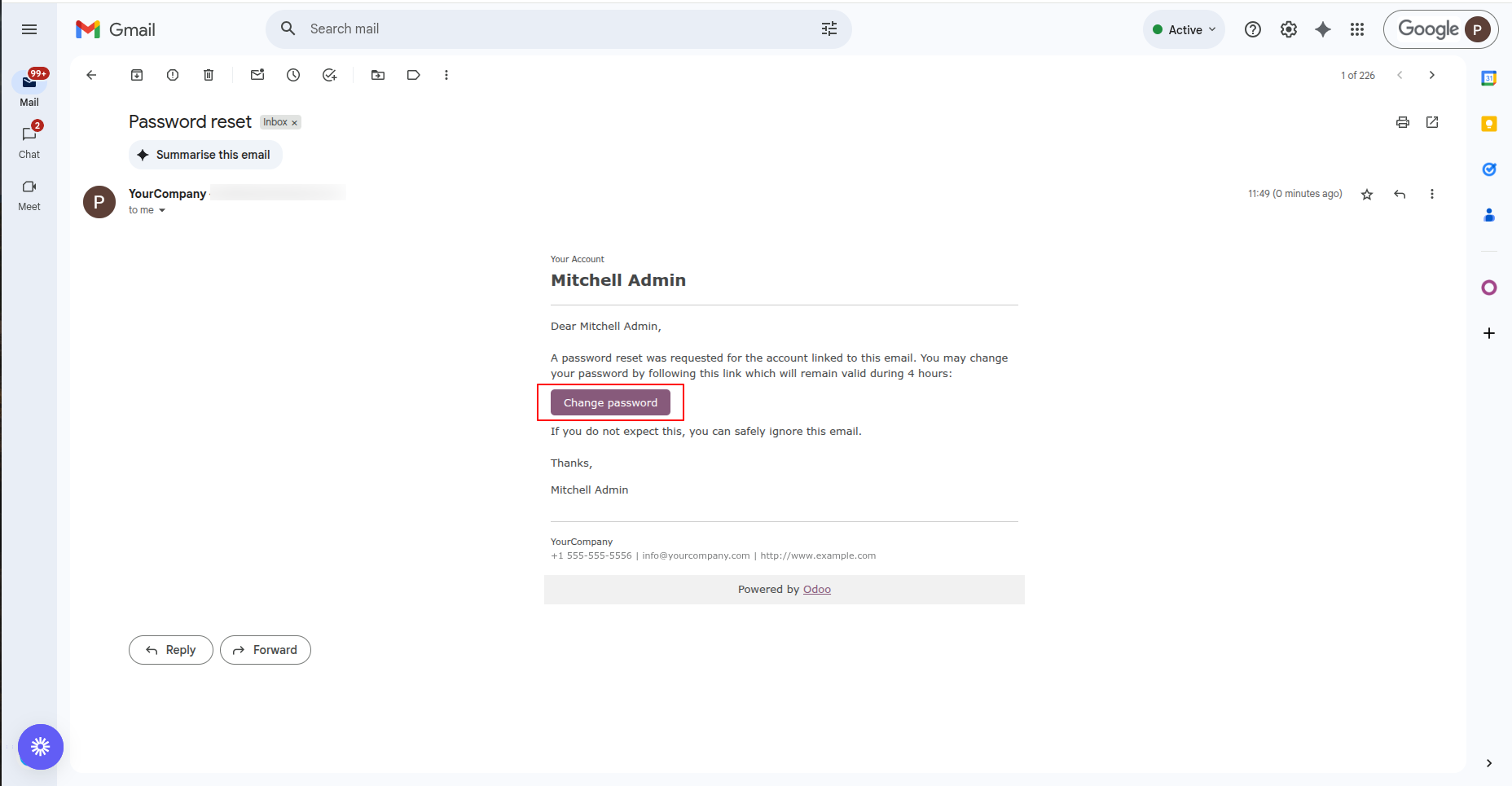This screenshot has width=1512, height=786.
Task: Open the Odoo link
Action: (817, 590)
